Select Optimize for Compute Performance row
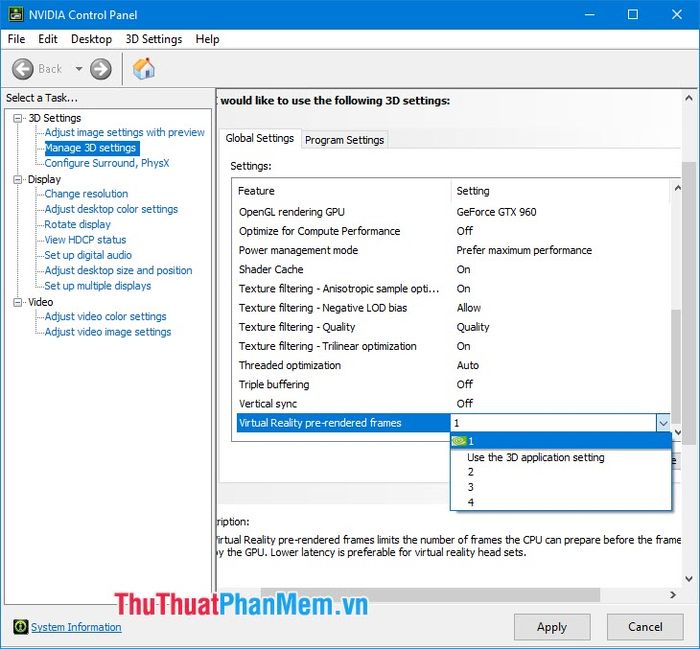 (x=453, y=231)
